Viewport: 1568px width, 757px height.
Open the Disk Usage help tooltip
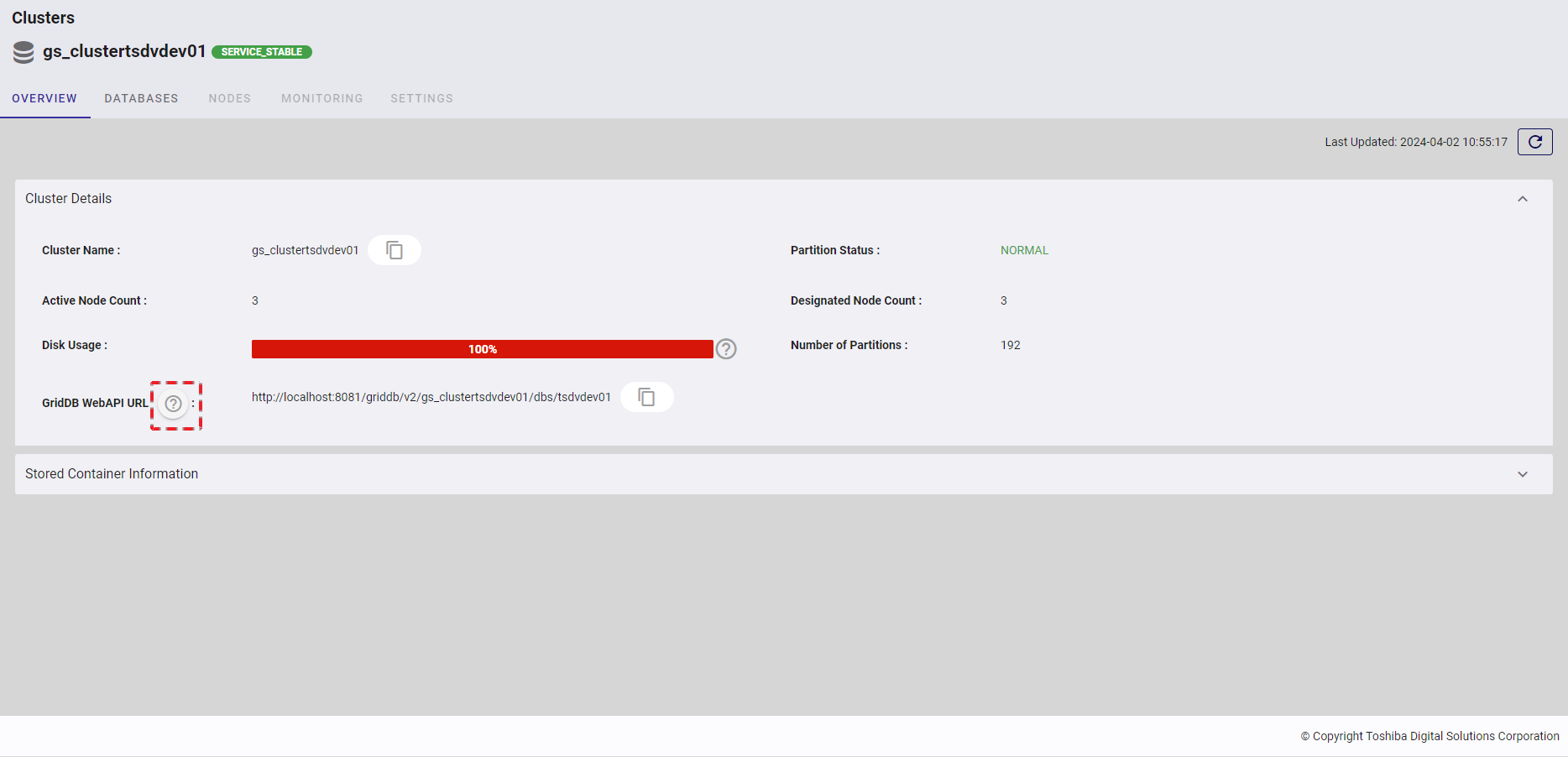click(x=725, y=348)
